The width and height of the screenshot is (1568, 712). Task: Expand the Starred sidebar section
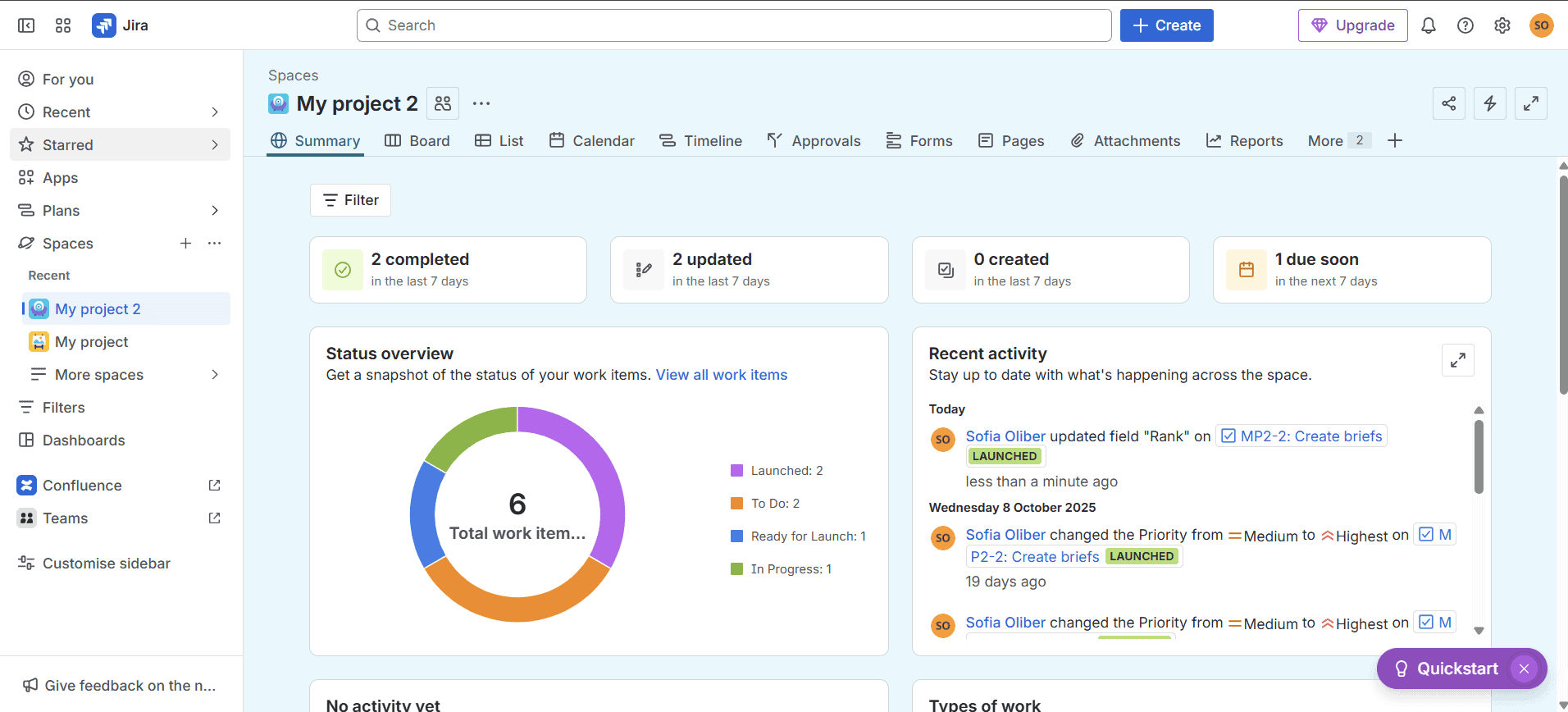point(215,145)
